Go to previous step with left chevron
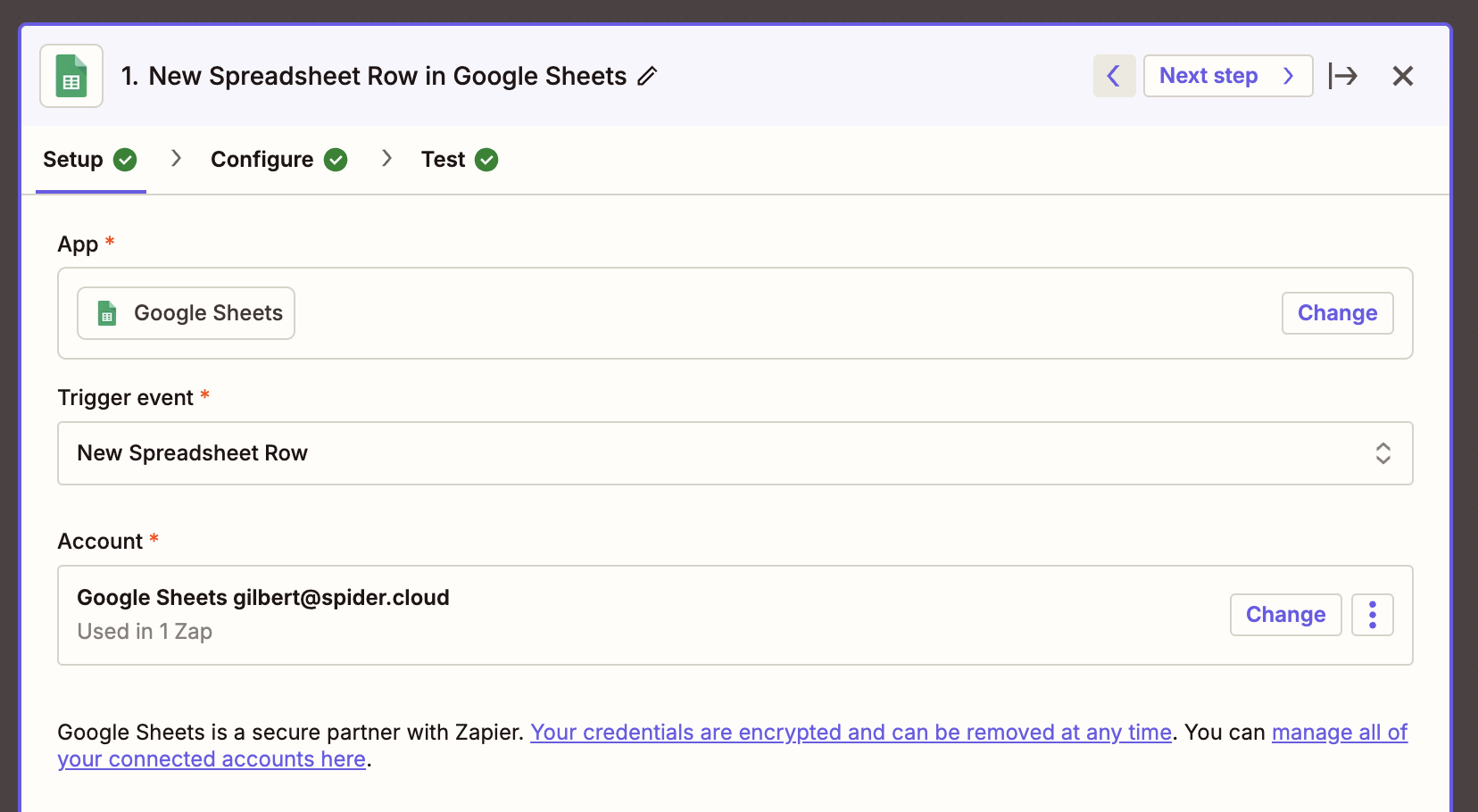This screenshot has width=1478, height=812. pyautogui.click(x=1114, y=76)
